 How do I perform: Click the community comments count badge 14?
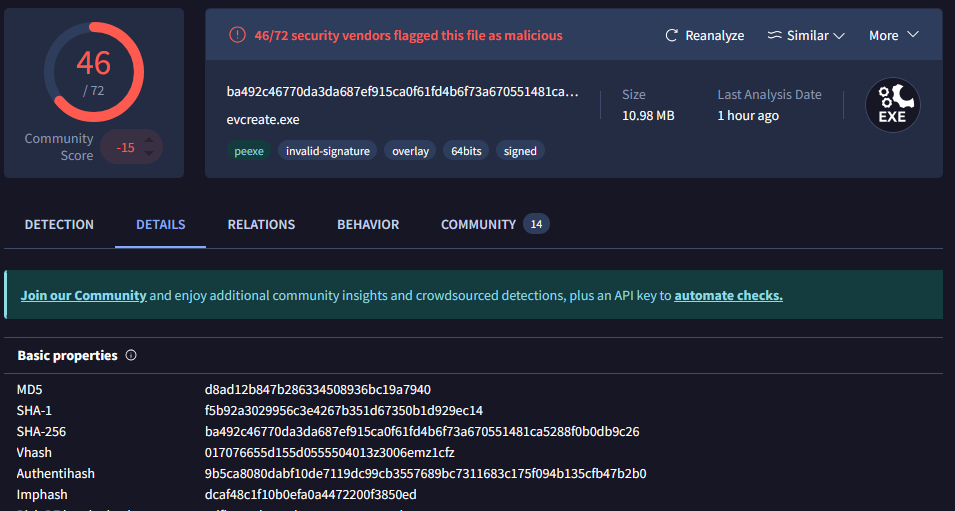click(x=536, y=224)
